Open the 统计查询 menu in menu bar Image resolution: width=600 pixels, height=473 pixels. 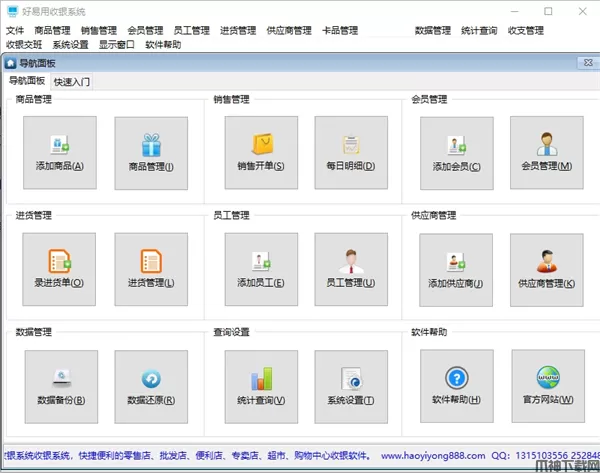click(x=479, y=31)
